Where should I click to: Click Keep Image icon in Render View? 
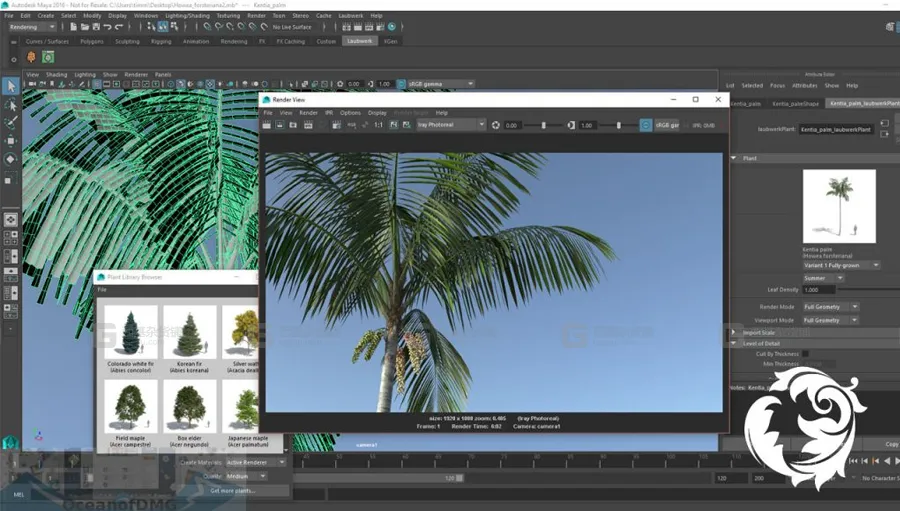click(x=394, y=125)
